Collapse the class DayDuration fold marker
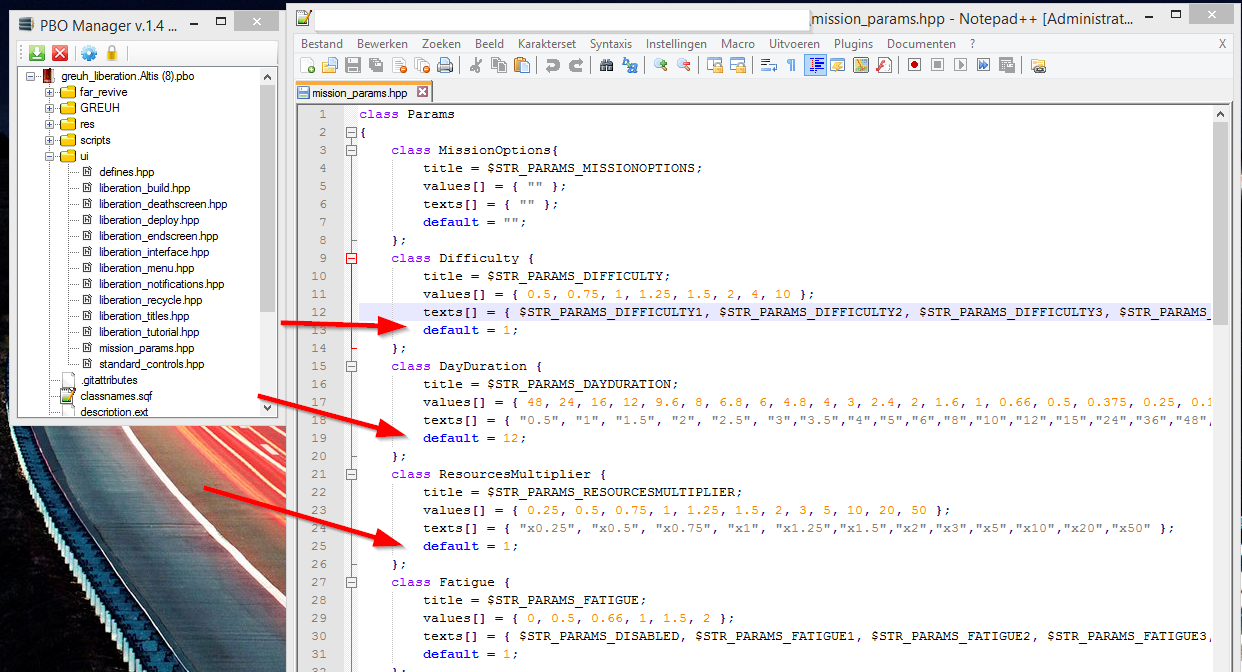 tap(351, 366)
